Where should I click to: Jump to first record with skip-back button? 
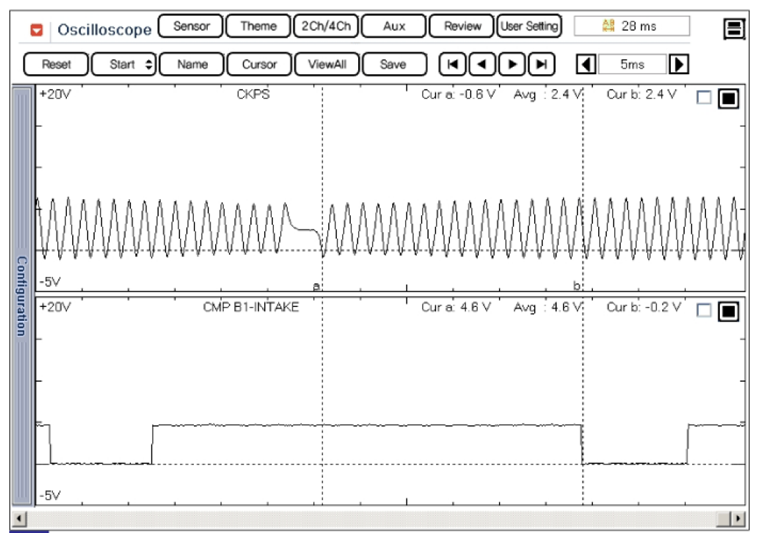tap(452, 64)
